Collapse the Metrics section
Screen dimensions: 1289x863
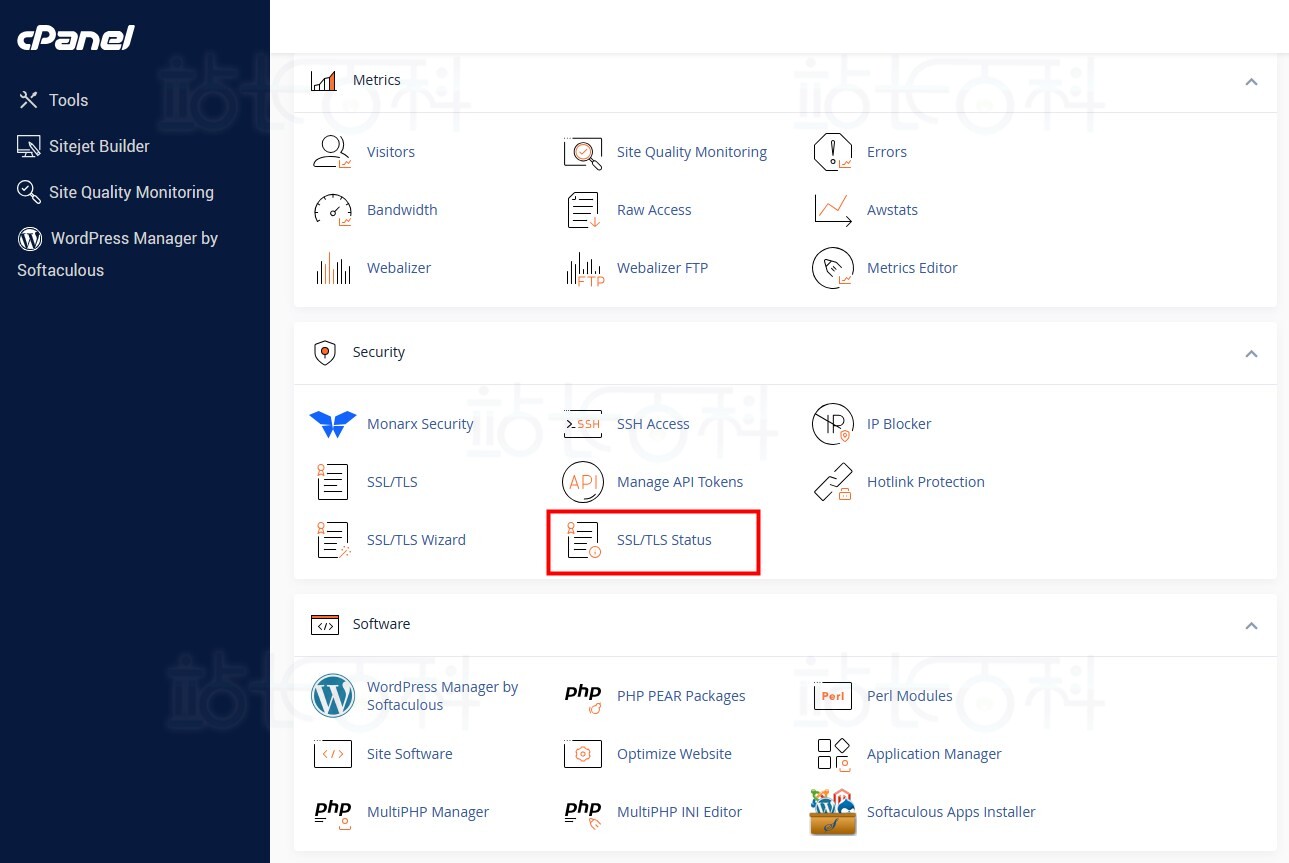coord(1251,81)
